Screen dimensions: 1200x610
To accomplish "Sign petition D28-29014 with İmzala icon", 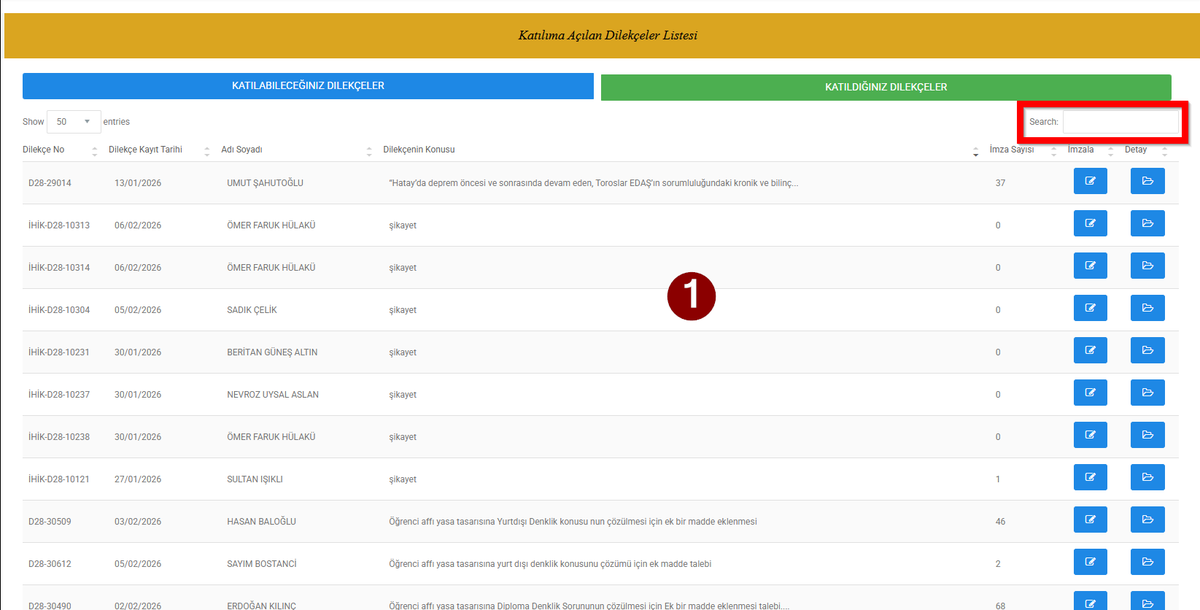I will click(x=1090, y=182).
